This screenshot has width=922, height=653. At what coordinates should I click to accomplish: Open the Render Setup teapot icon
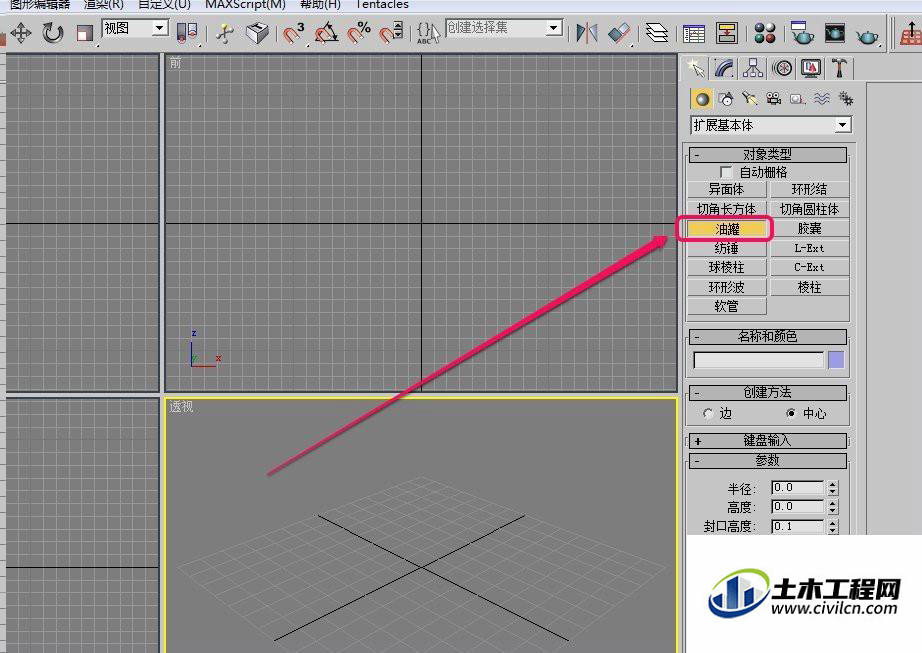pyautogui.click(x=801, y=34)
